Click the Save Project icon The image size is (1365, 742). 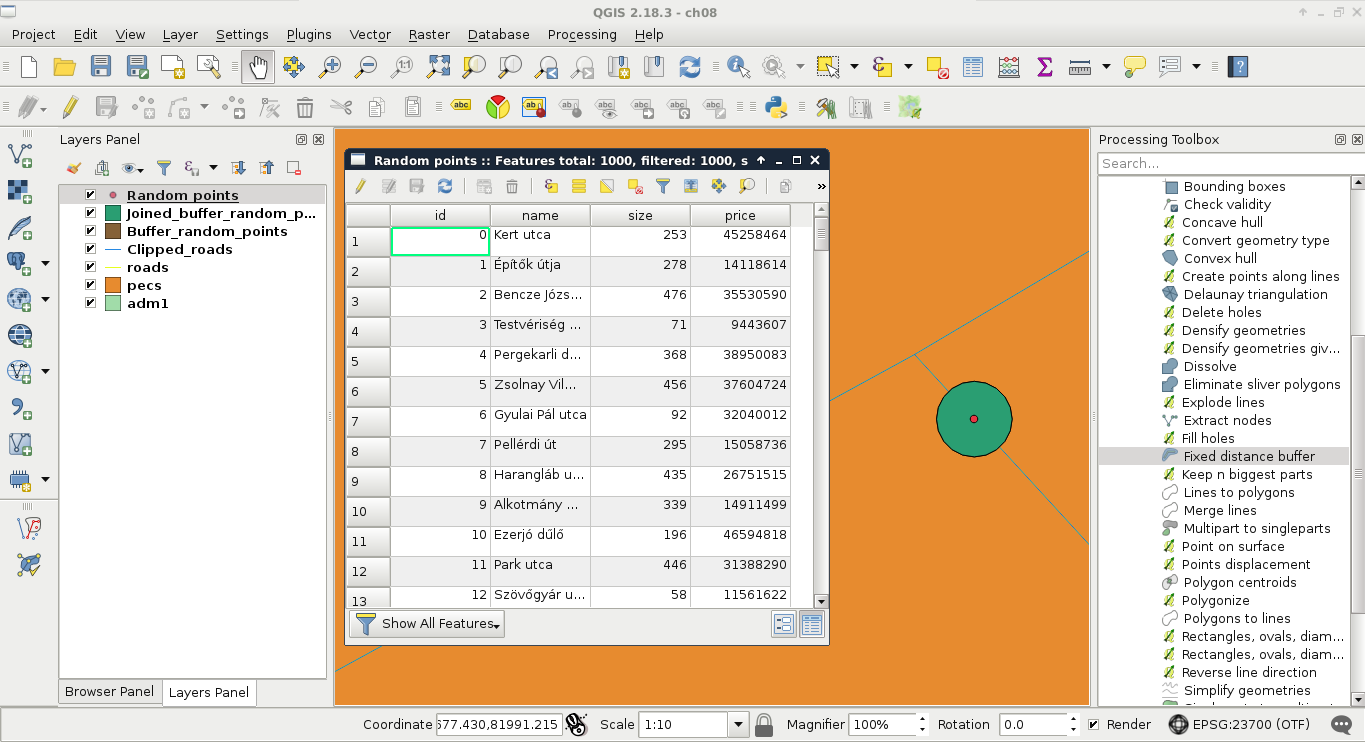(x=101, y=67)
